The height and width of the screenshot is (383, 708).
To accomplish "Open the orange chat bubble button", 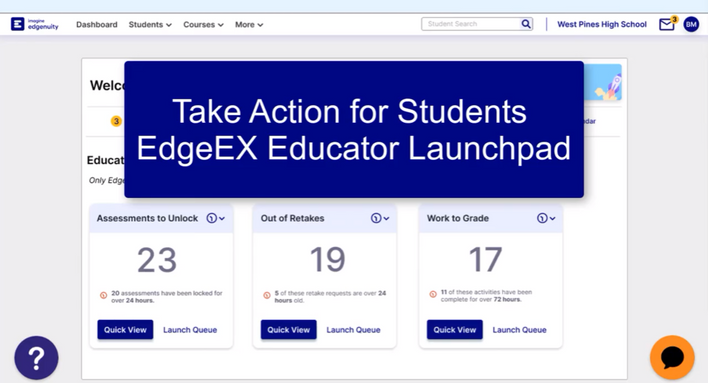I will [672, 358].
